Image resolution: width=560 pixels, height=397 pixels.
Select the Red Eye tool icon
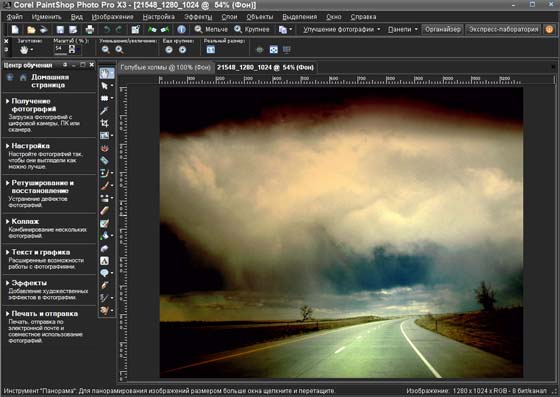click(104, 148)
